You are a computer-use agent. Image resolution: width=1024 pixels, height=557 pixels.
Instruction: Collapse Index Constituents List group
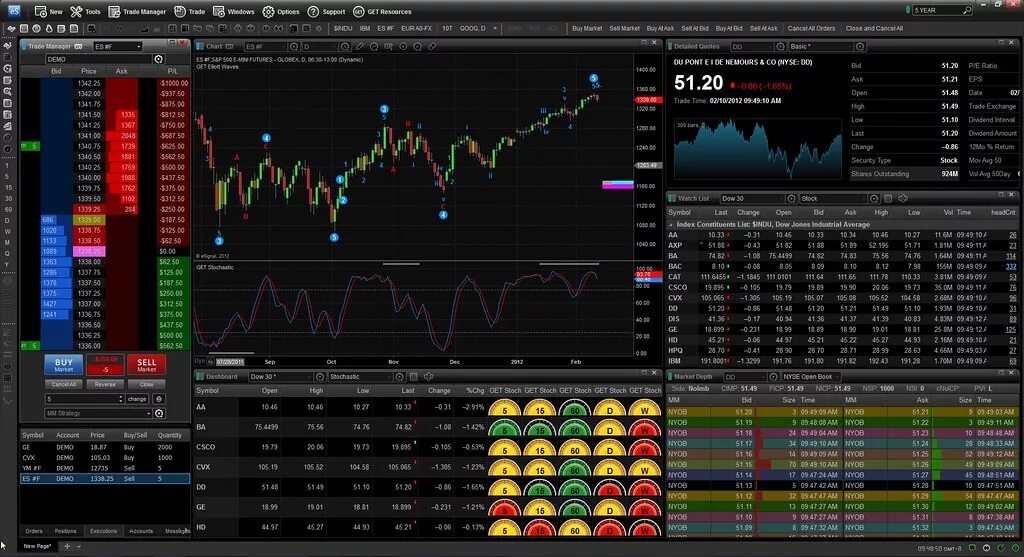(671, 225)
